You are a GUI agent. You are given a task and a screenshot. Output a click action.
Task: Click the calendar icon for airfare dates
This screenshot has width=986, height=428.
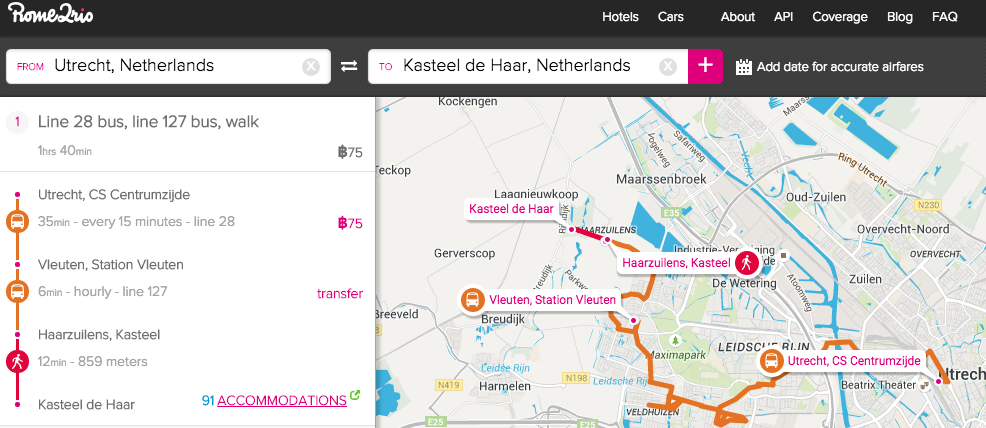point(744,67)
